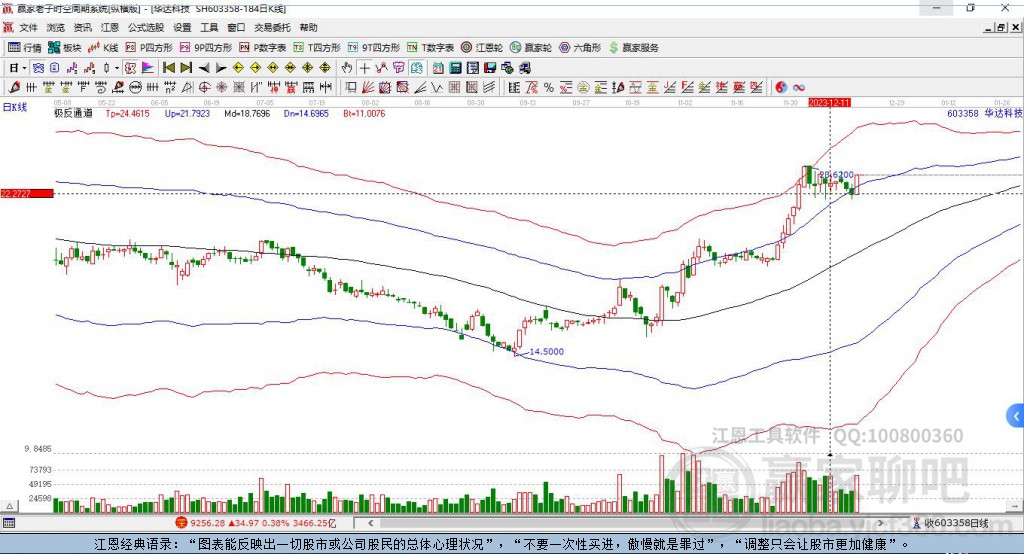Click the red floppy save icon

pyautogui.click(x=490, y=68)
